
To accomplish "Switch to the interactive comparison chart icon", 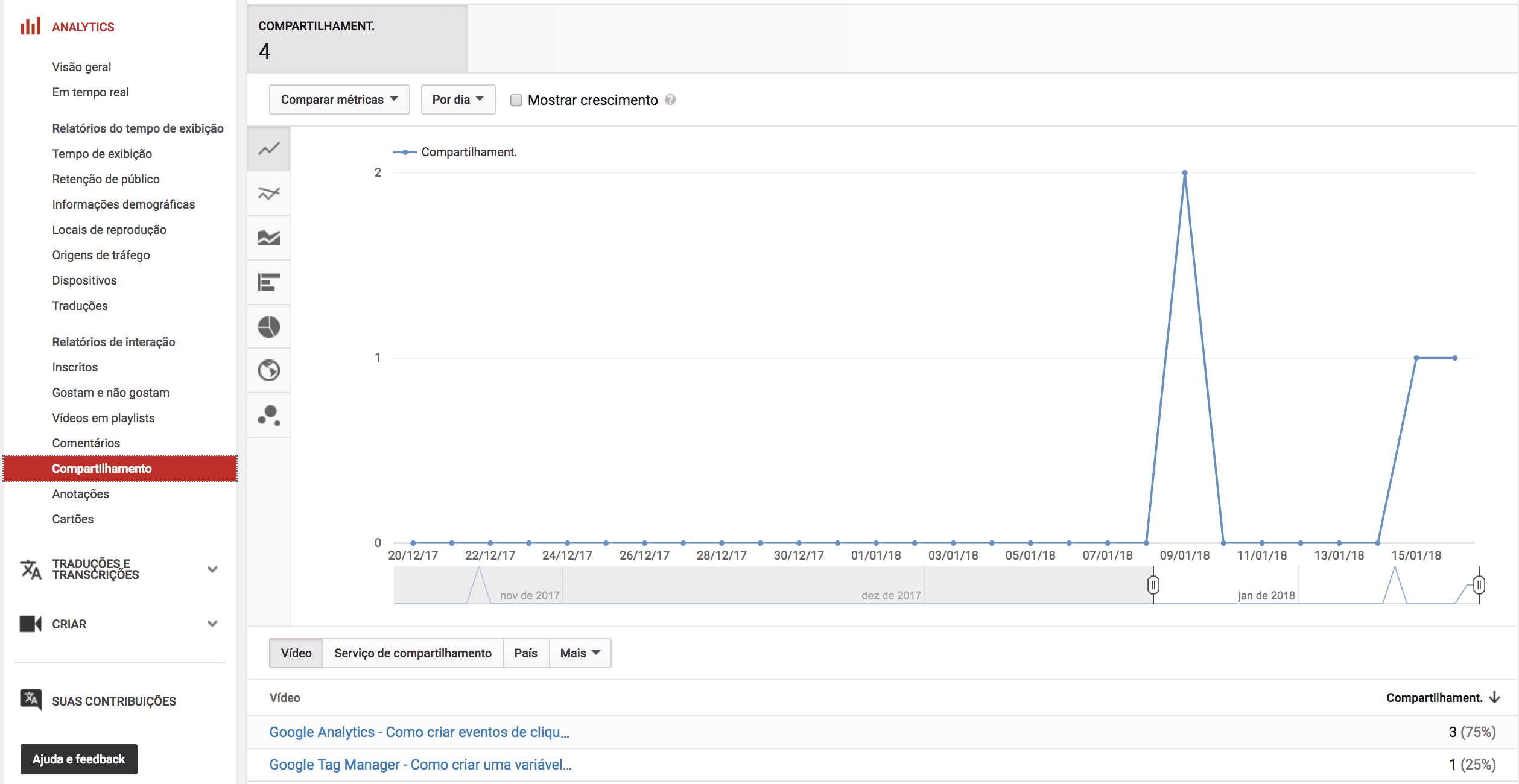I will 268,193.
